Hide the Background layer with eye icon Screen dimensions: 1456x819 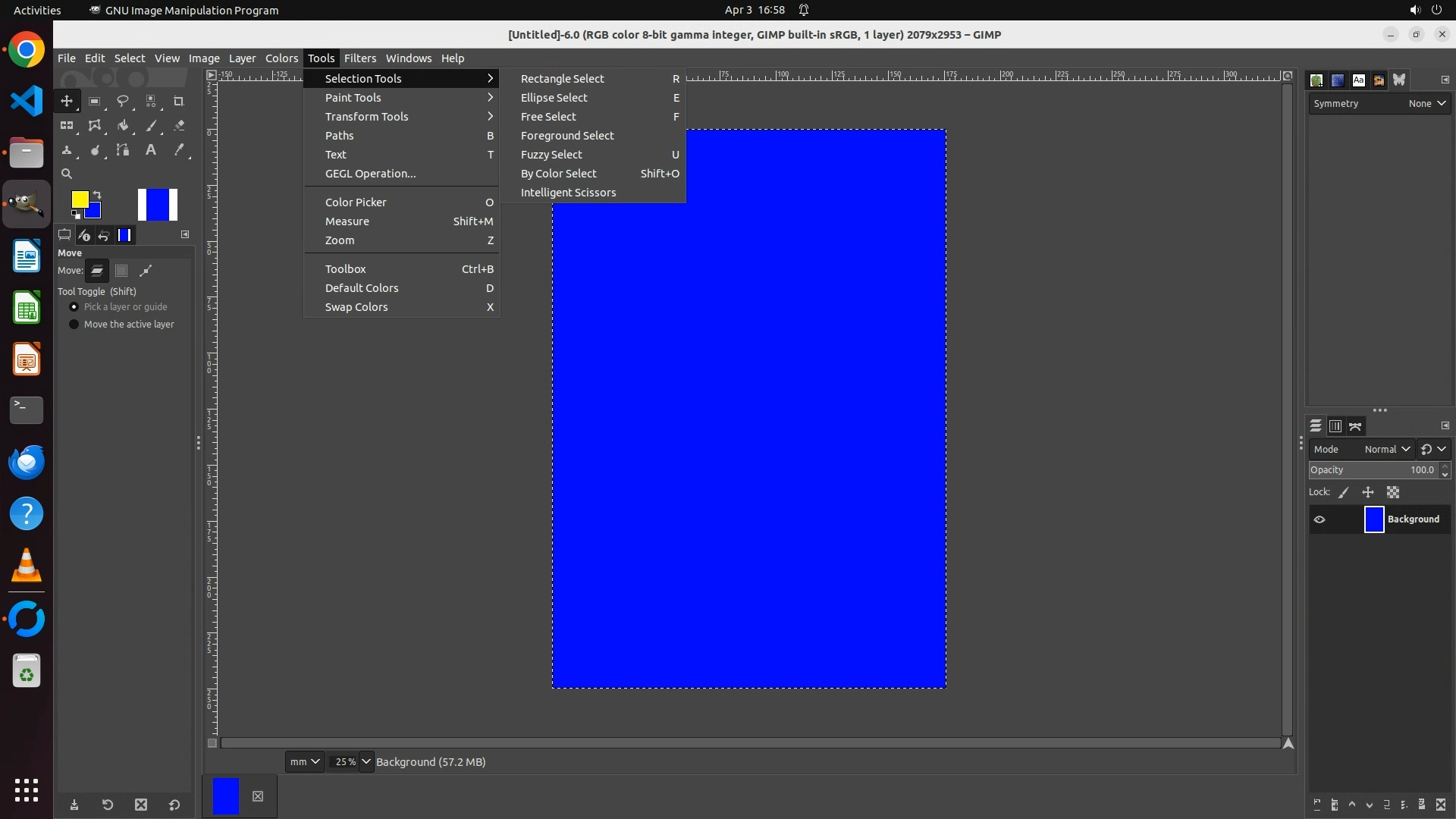(1319, 519)
